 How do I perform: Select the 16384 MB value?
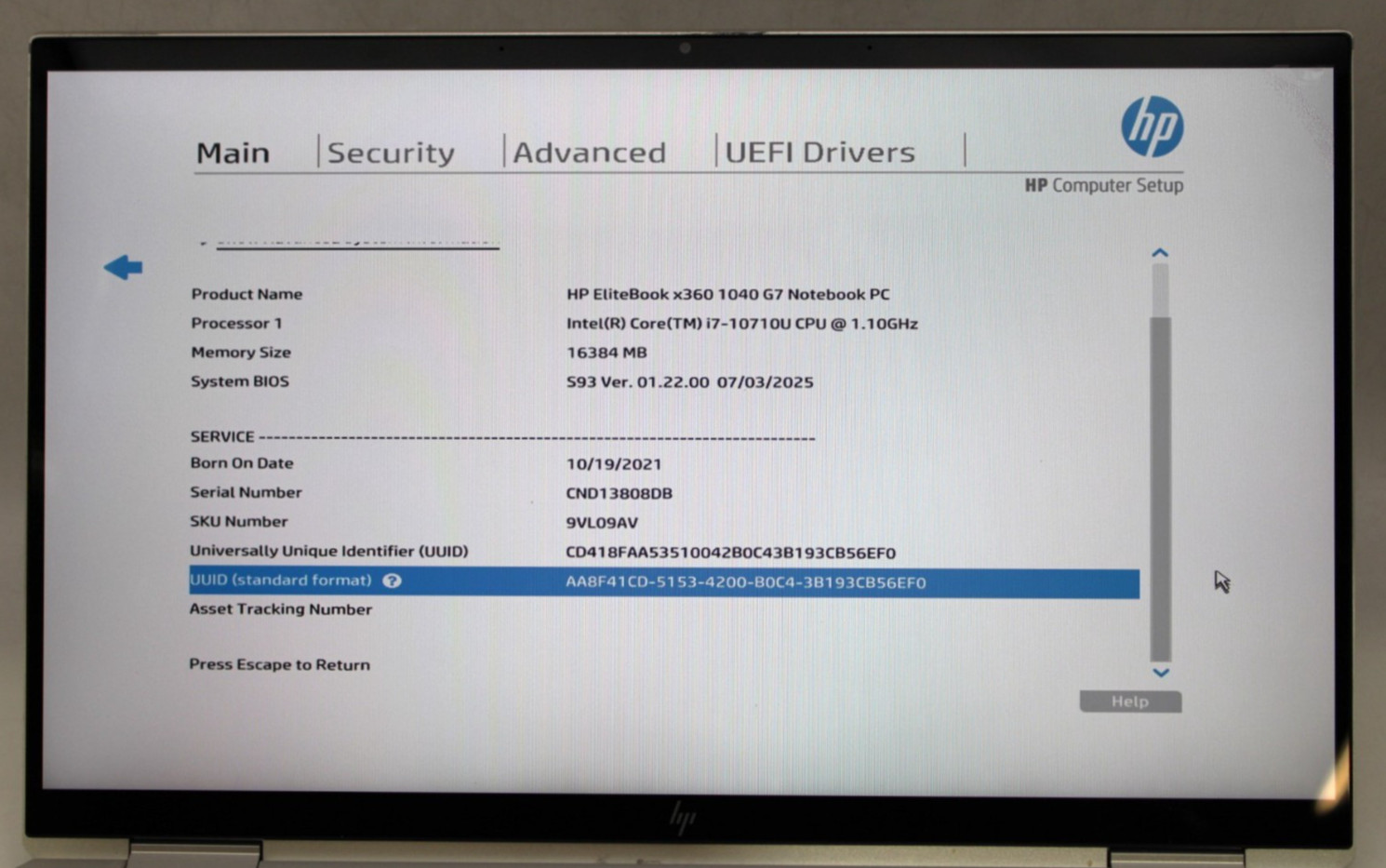coord(606,353)
